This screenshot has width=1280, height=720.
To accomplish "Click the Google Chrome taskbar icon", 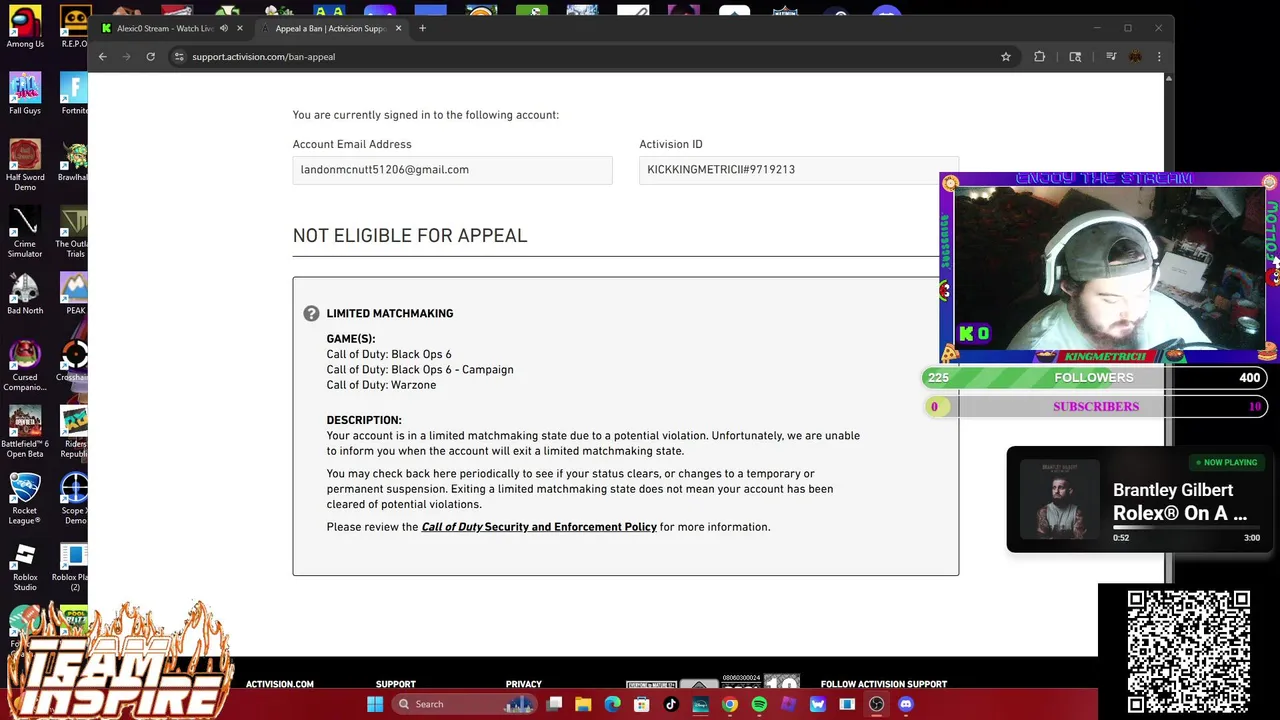I will (x=730, y=704).
